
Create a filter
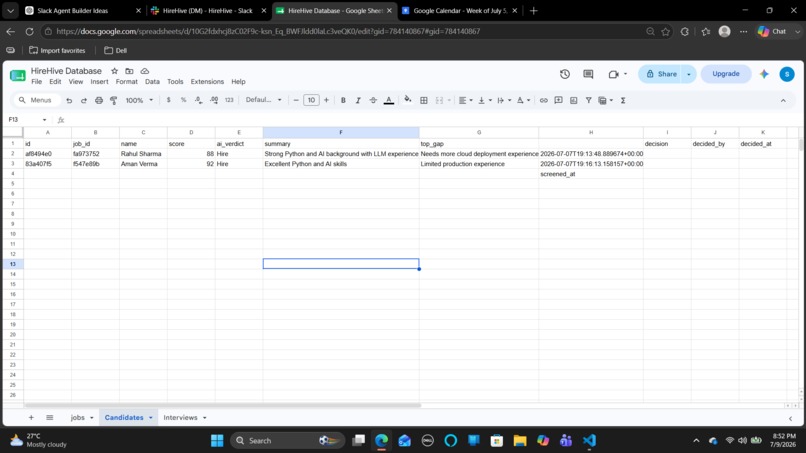[589, 100]
